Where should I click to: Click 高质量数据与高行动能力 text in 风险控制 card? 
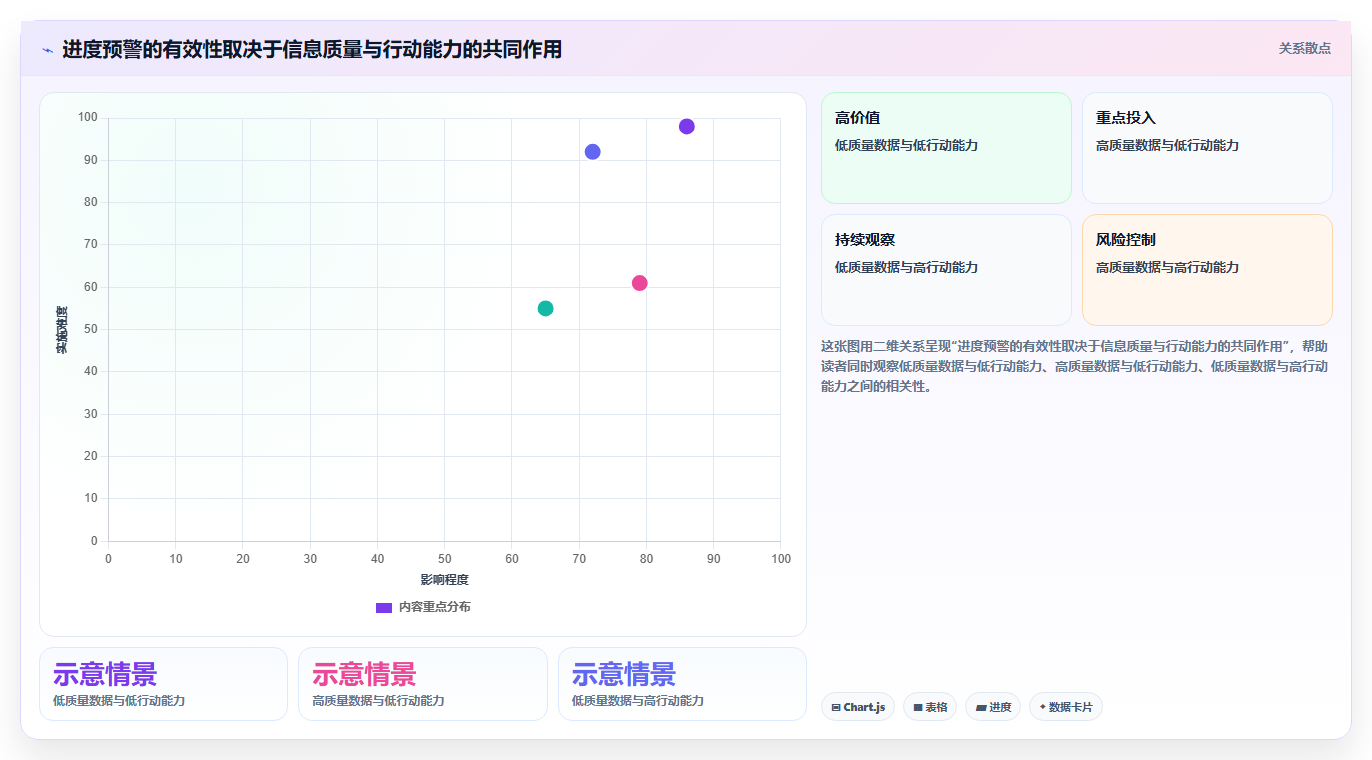(x=1167, y=267)
